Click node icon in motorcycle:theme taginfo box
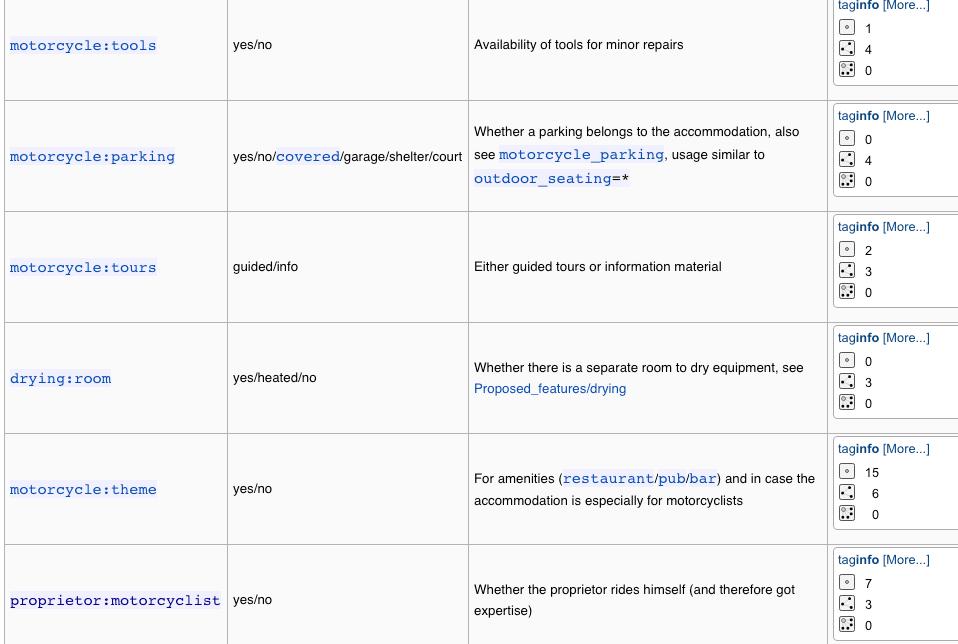This screenshot has width=958, height=644. 847,472
